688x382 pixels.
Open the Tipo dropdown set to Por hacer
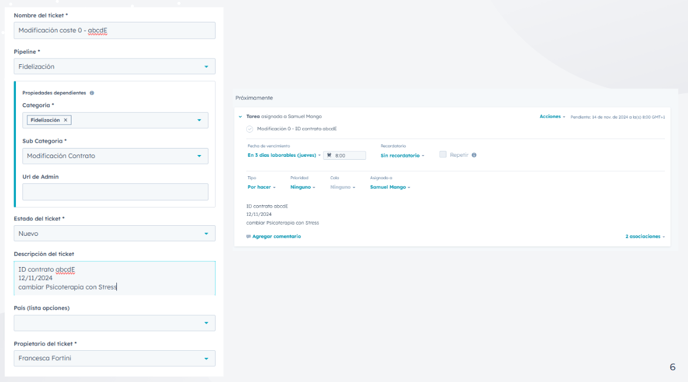pyautogui.click(x=262, y=187)
